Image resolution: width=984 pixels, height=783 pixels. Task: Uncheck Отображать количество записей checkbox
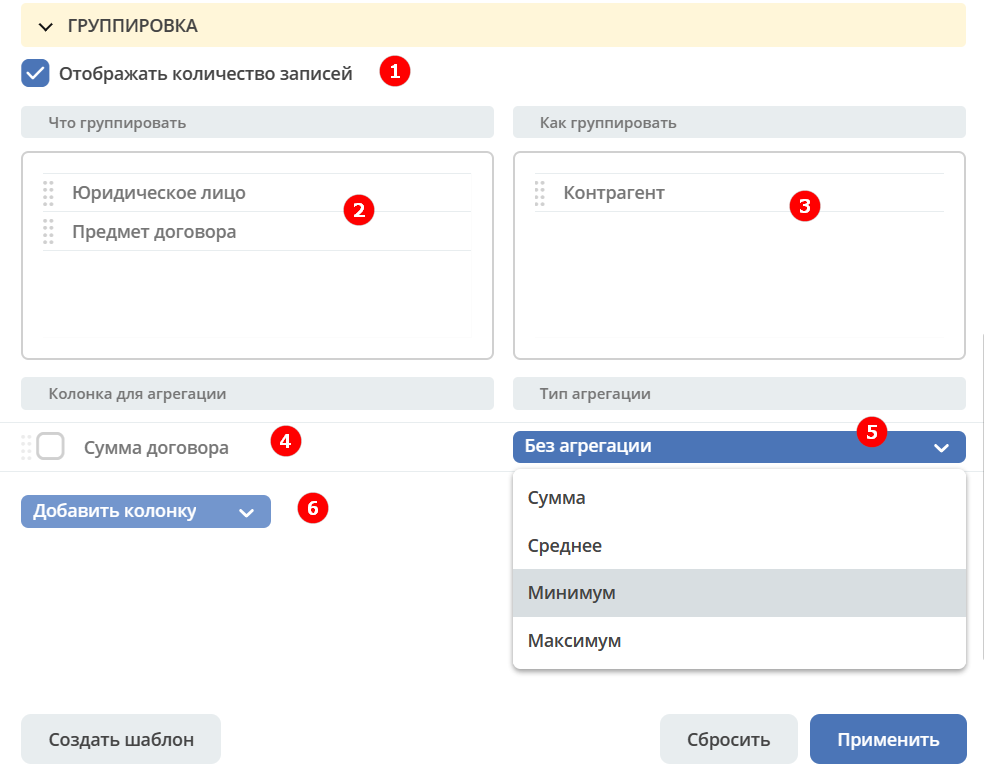point(35,73)
